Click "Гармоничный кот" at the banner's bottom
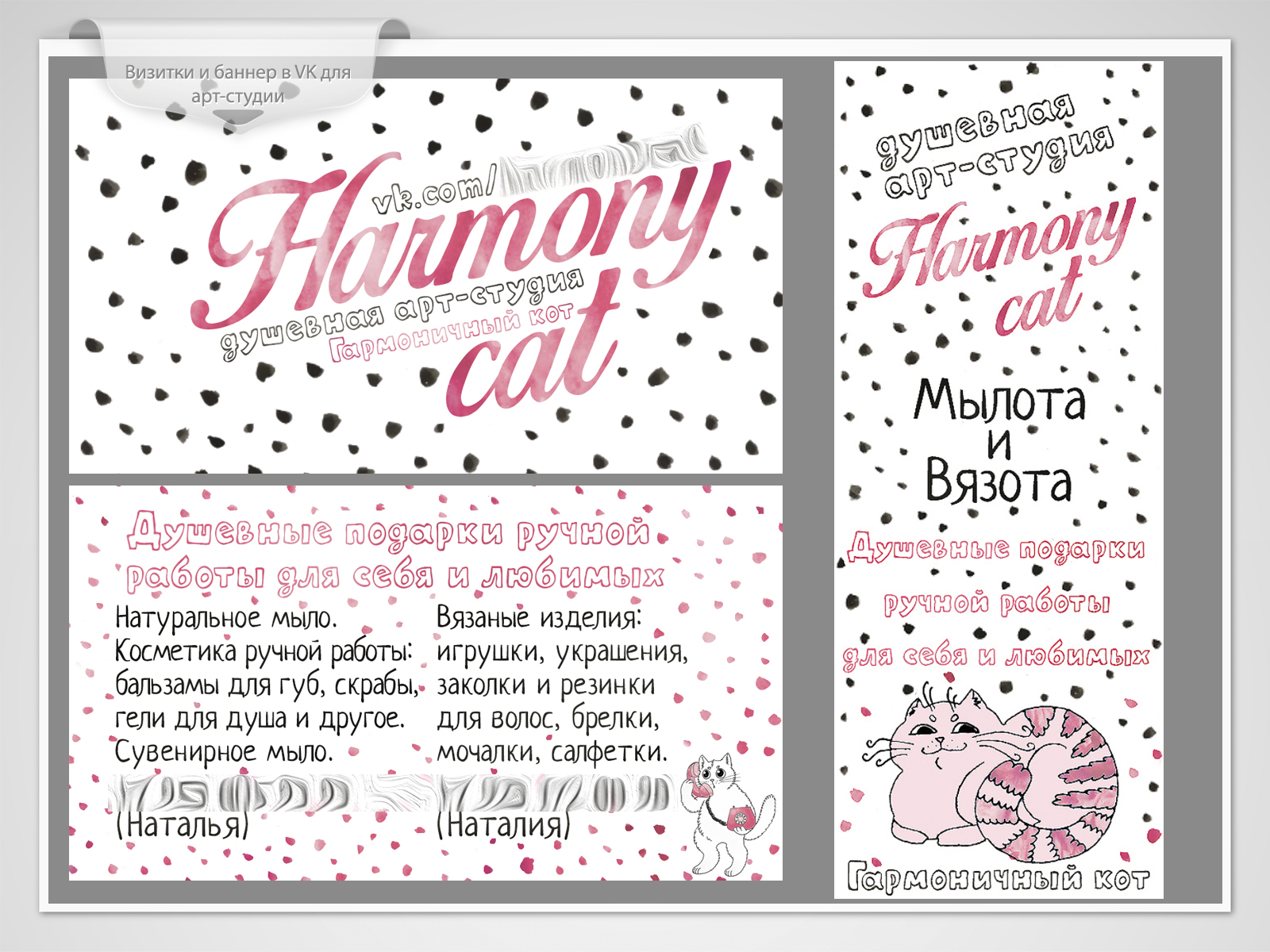The image size is (1270, 952). pyautogui.click(x=999, y=878)
